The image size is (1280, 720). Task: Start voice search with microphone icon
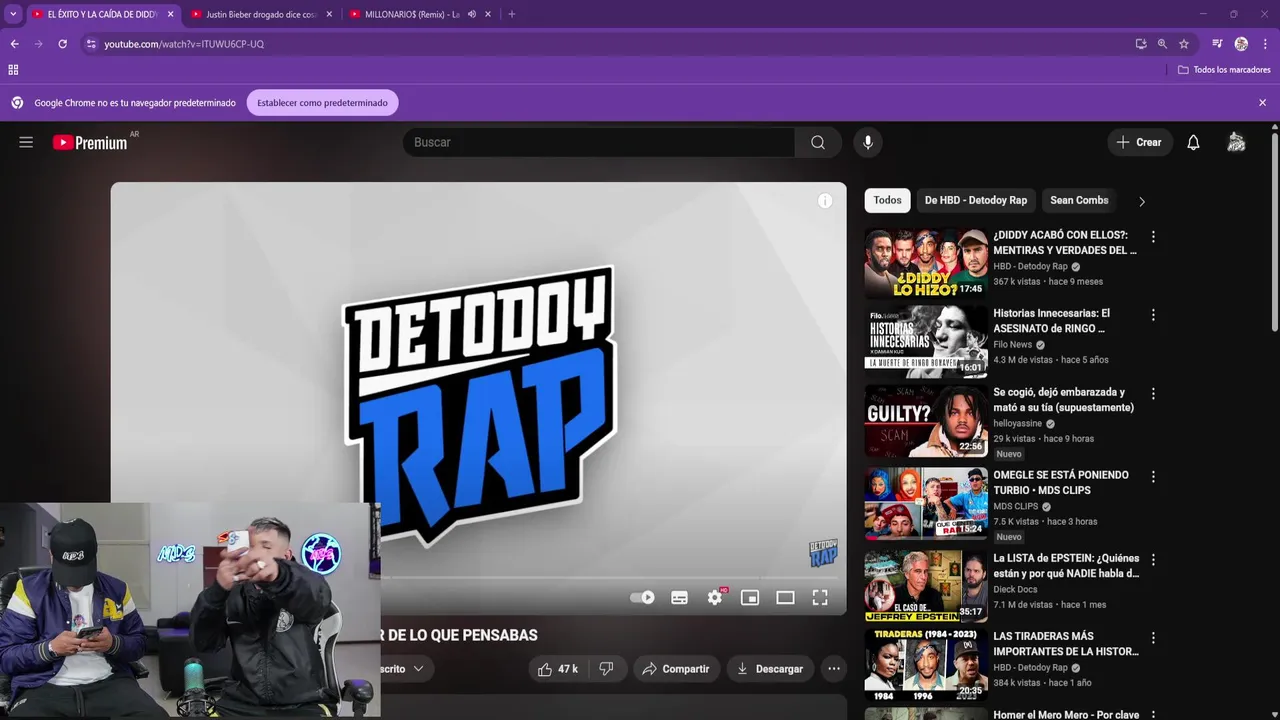(868, 142)
